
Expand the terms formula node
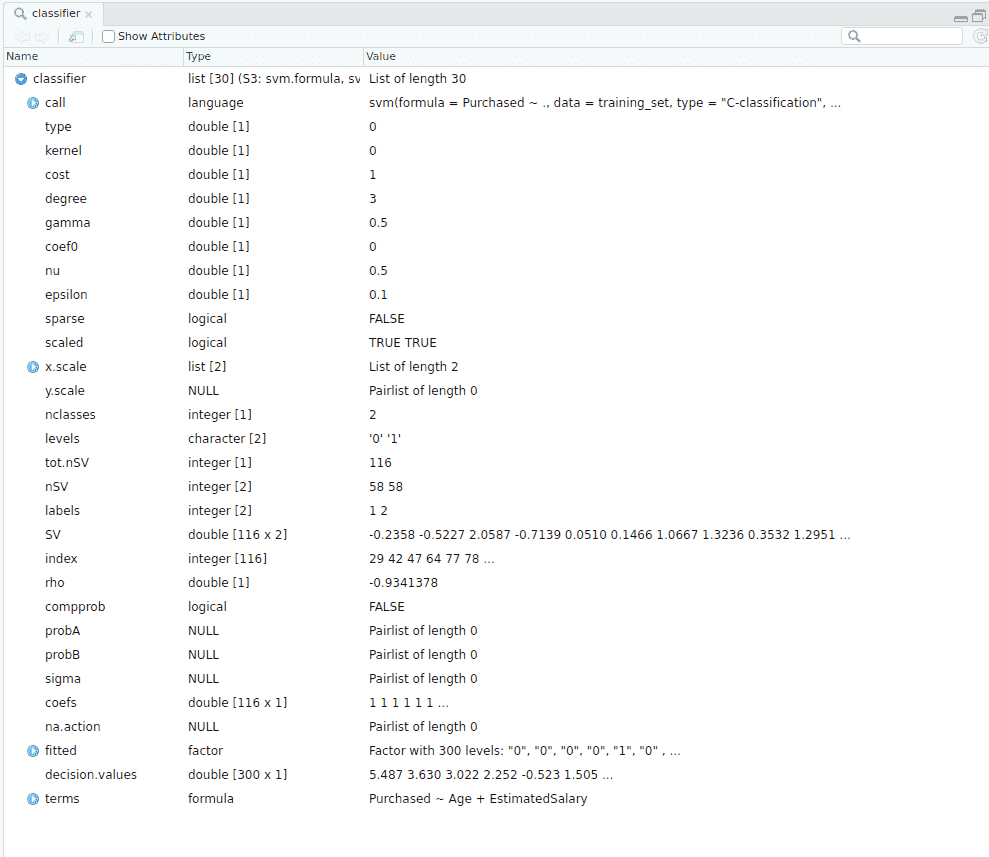[x=33, y=799]
